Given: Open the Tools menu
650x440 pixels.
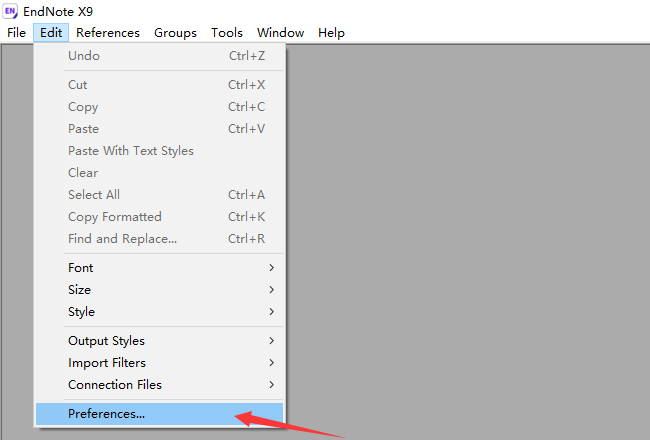Looking at the screenshot, I should click(227, 33).
